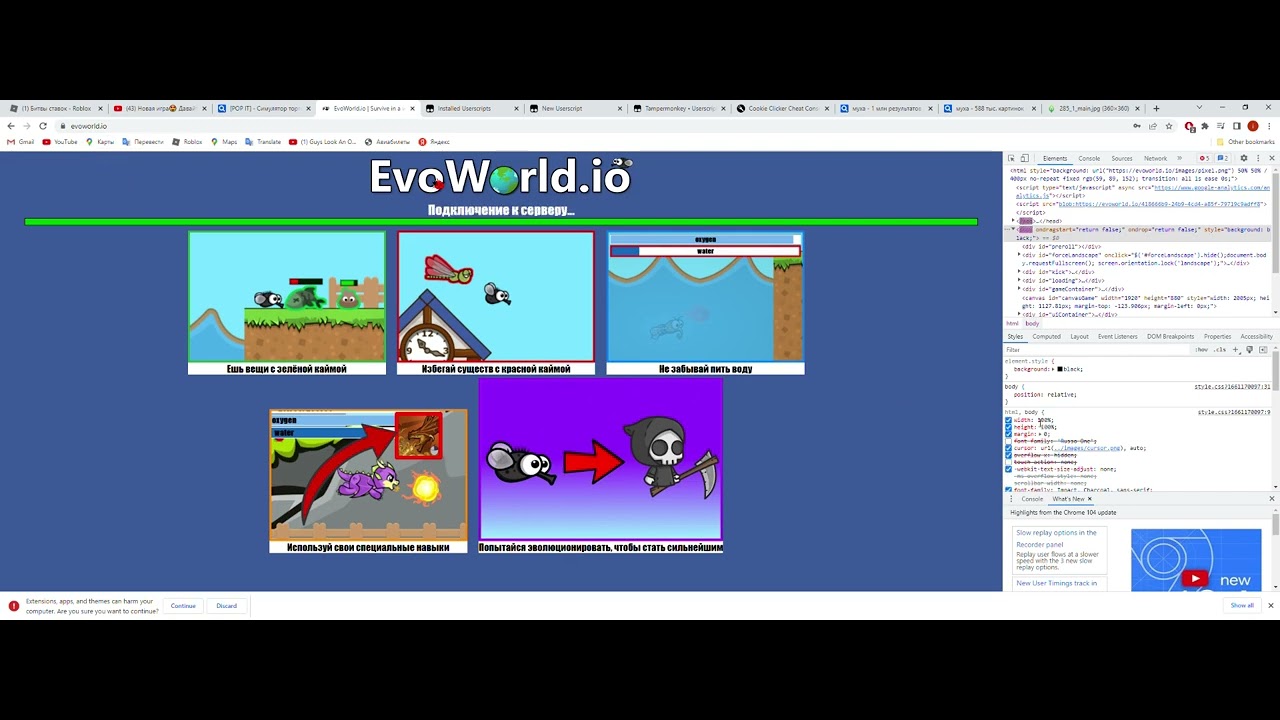Expand the div id="kick" node
The height and width of the screenshot is (720, 1280).
coord(1019,272)
